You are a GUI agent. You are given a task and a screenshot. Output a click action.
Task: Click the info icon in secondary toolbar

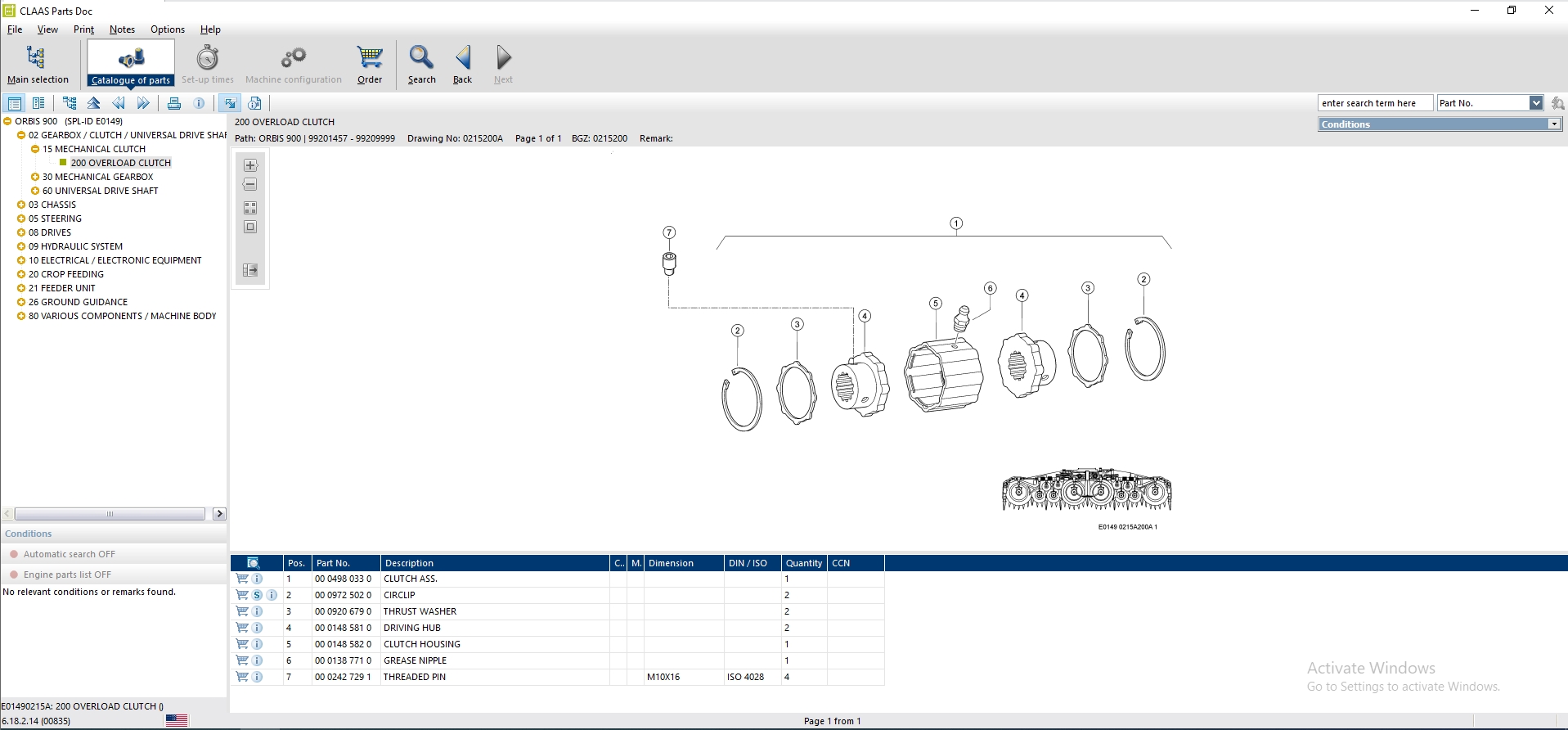coord(199,103)
